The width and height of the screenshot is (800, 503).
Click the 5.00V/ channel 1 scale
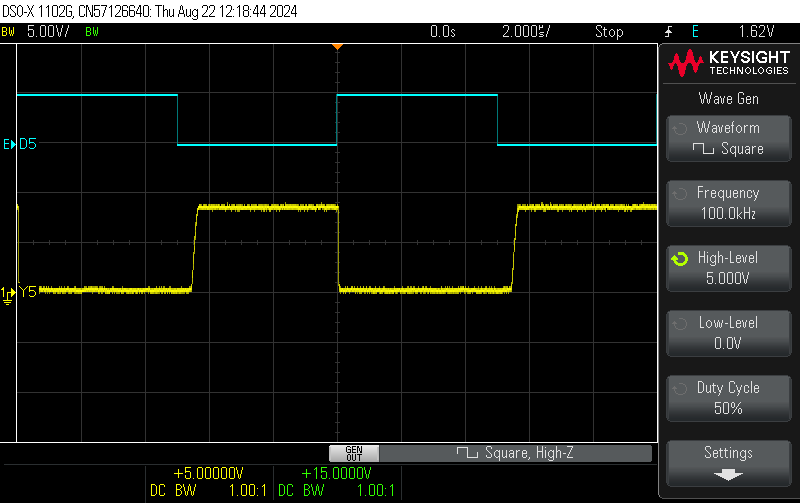pyautogui.click(x=48, y=32)
